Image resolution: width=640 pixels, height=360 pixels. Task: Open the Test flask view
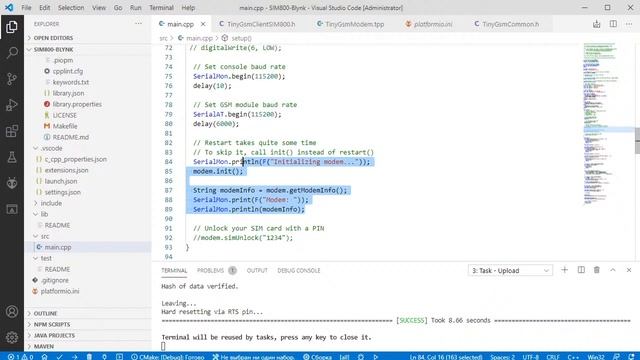12,157
